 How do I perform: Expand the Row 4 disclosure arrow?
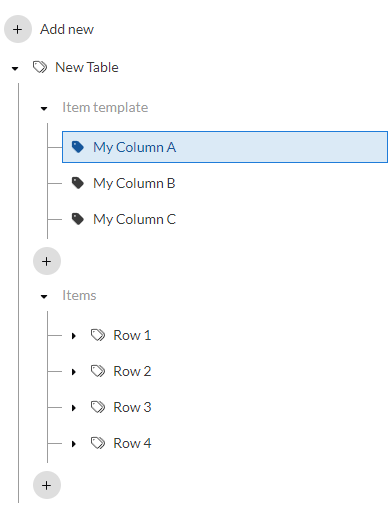tap(74, 444)
